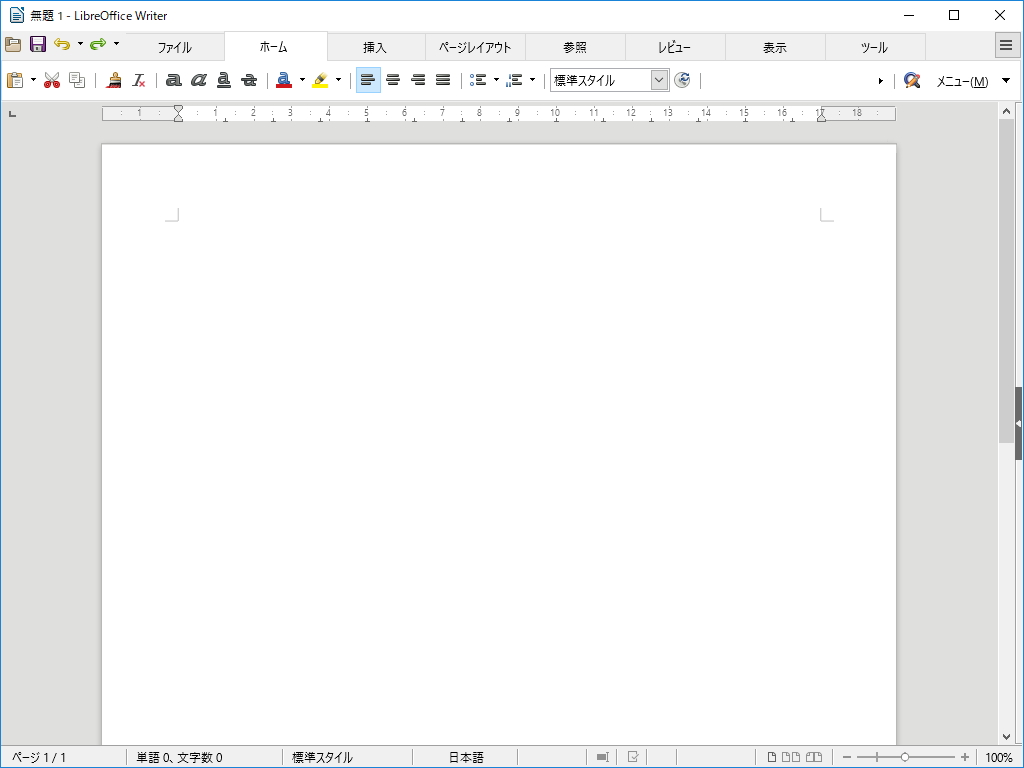Open the redo history dropdown arrow

tap(116, 44)
